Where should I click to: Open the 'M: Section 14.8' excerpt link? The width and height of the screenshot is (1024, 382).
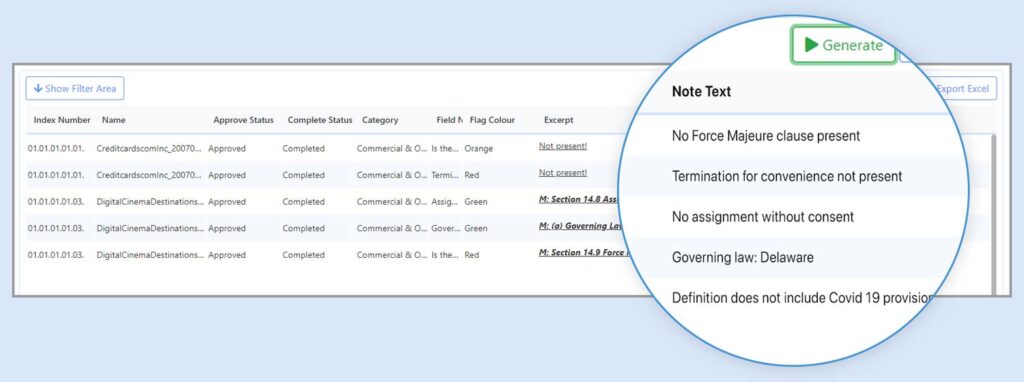coord(578,199)
